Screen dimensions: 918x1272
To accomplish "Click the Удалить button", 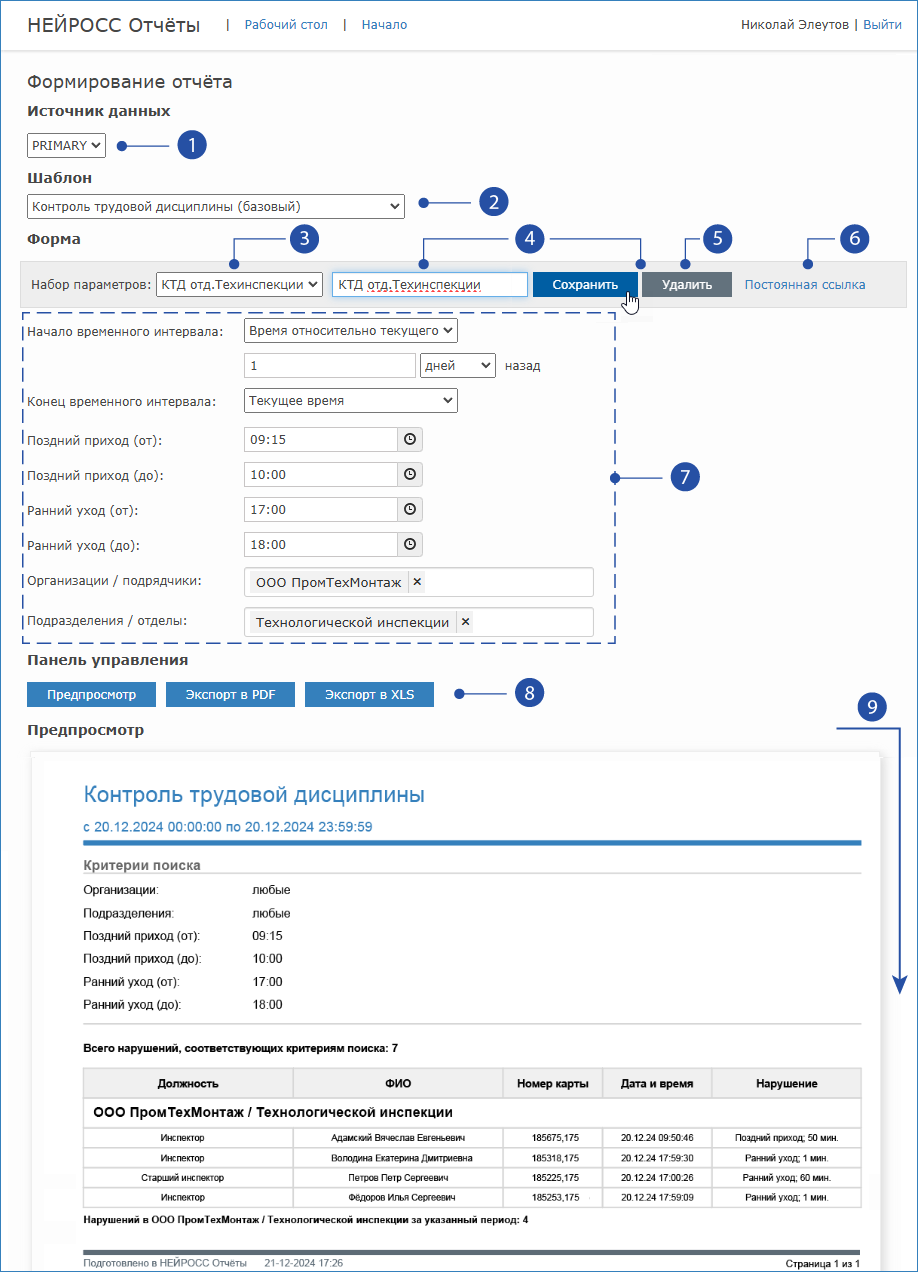I will pyautogui.click(x=687, y=285).
